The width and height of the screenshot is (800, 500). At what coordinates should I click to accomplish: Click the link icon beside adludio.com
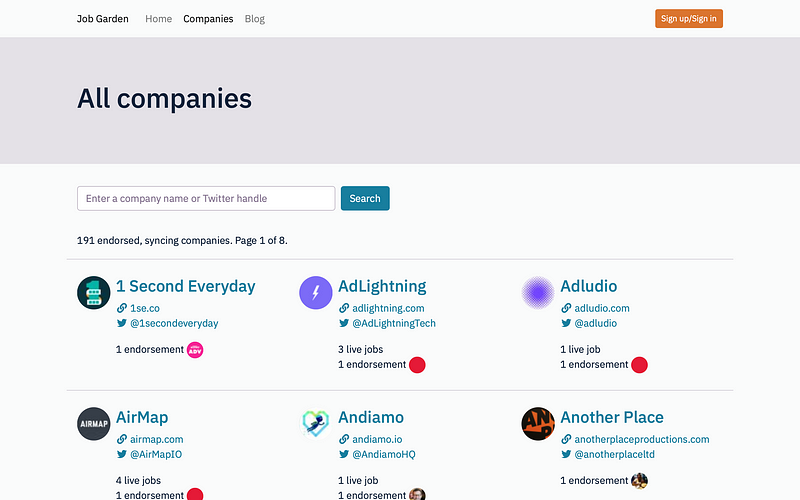(x=566, y=308)
